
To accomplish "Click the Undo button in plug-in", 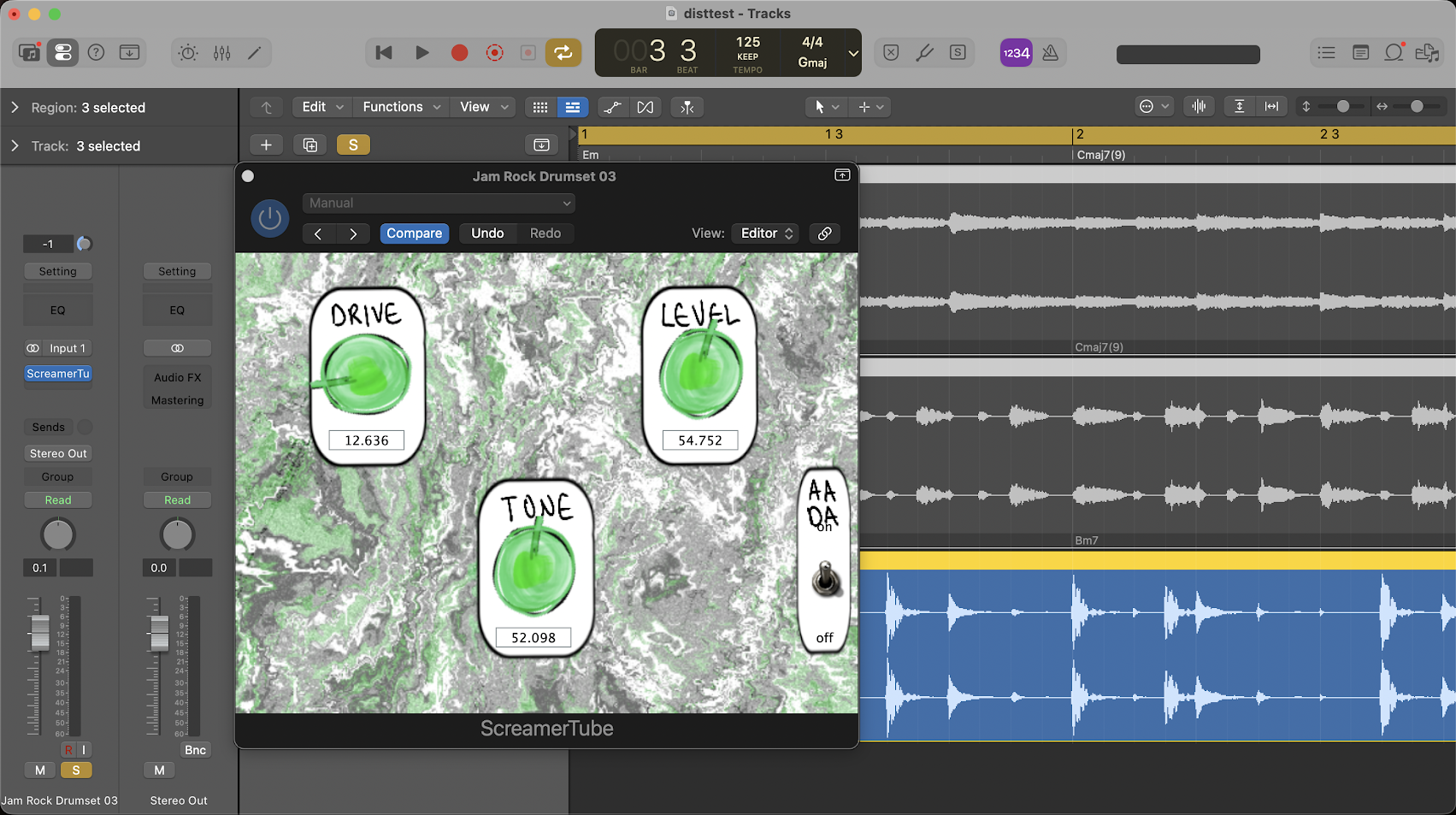I will click(x=487, y=233).
